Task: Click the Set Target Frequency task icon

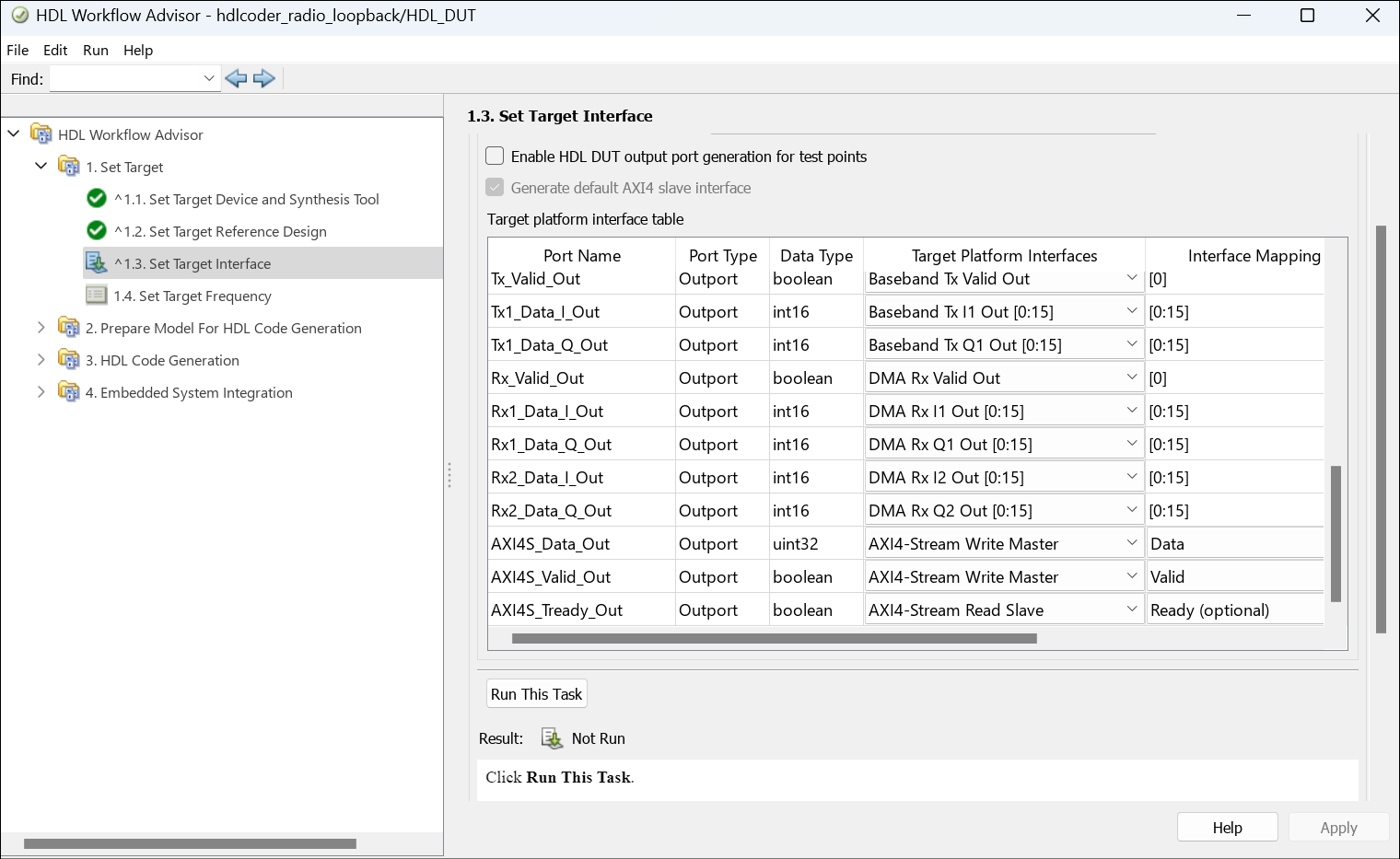Action: pos(97,296)
